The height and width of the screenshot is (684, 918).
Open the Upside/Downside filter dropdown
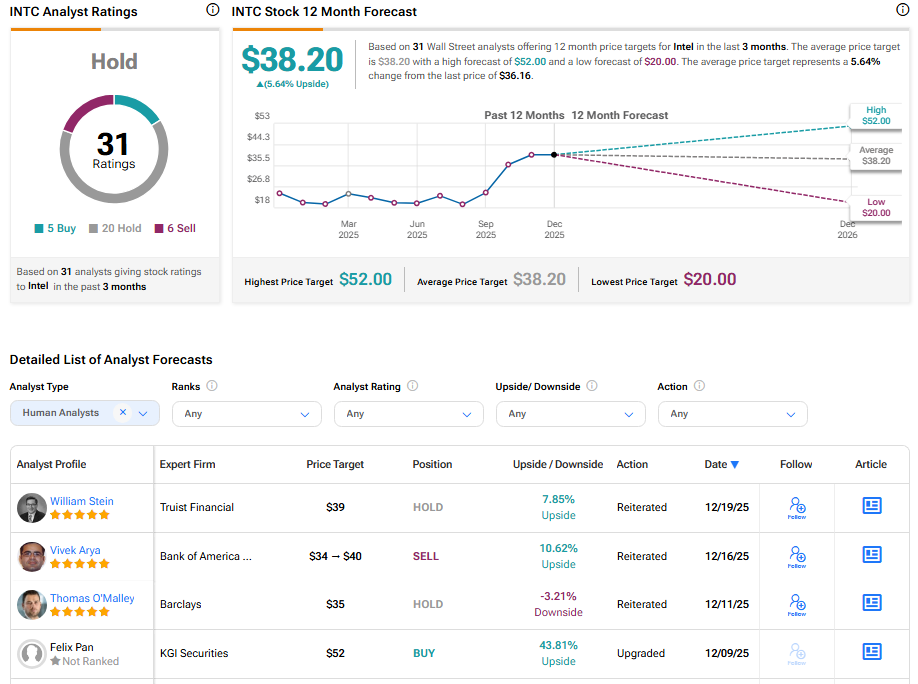[570, 414]
